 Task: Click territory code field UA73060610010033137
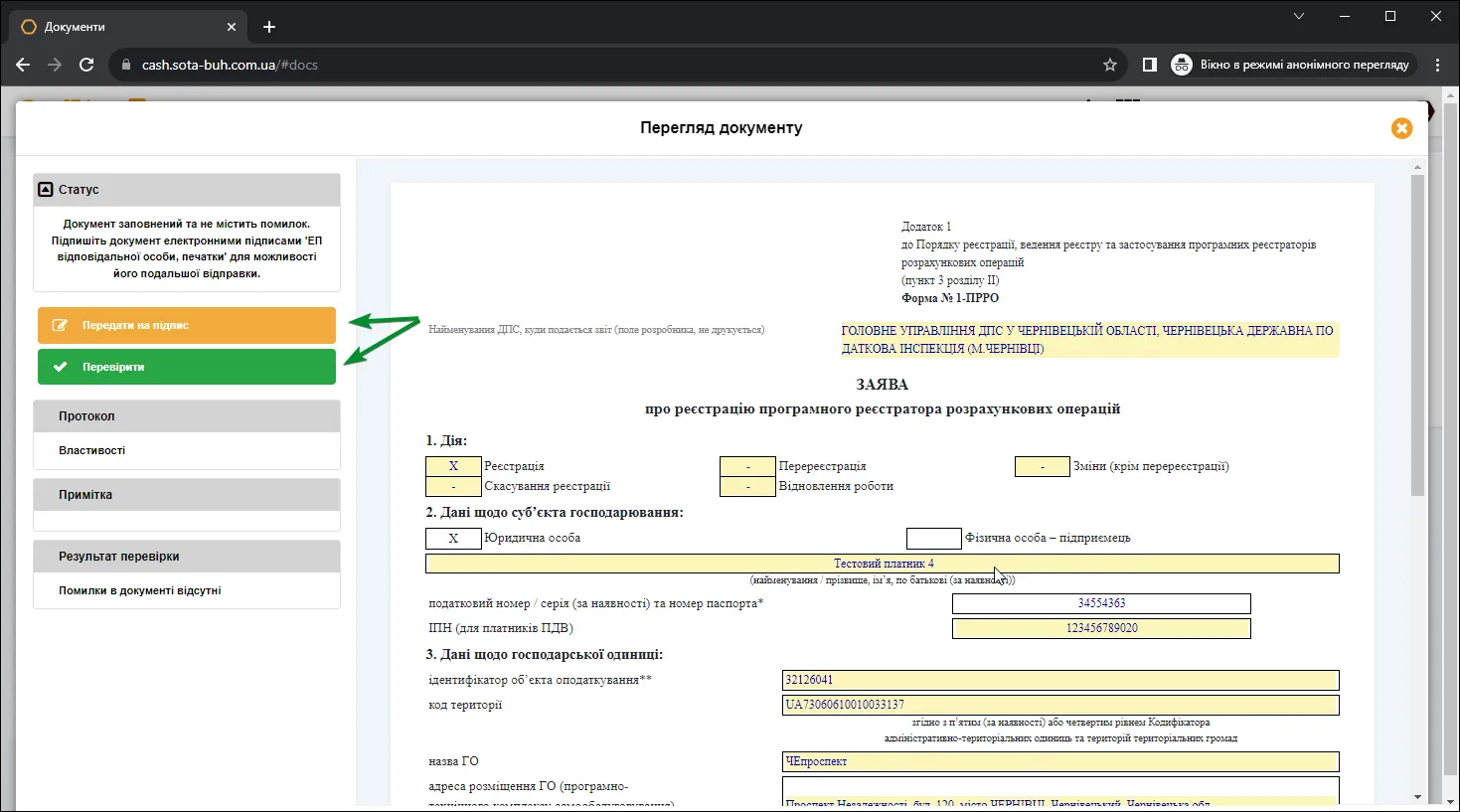[x=1060, y=705]
